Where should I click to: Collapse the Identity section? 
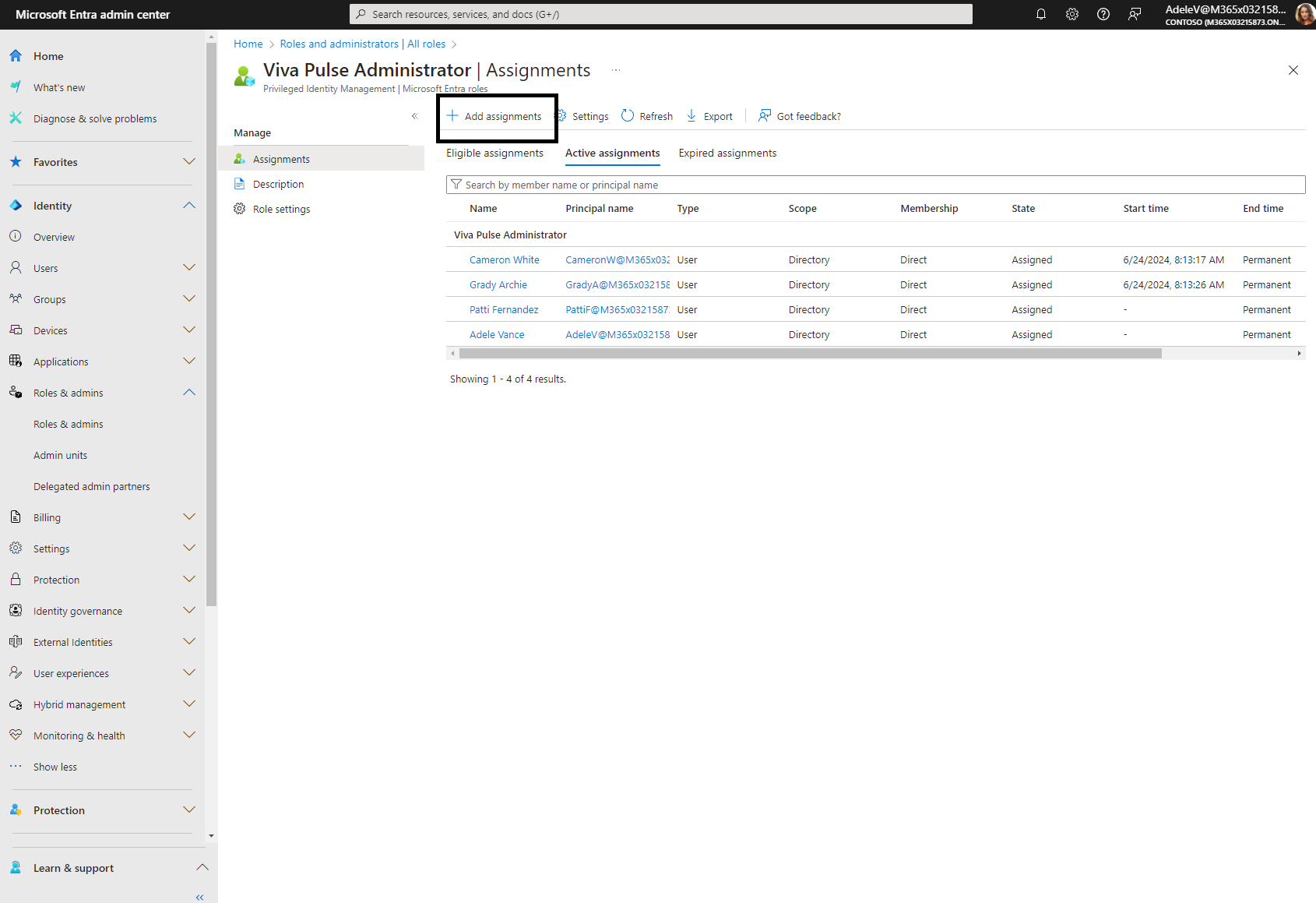pyautogui.click(x=188, y=206)
